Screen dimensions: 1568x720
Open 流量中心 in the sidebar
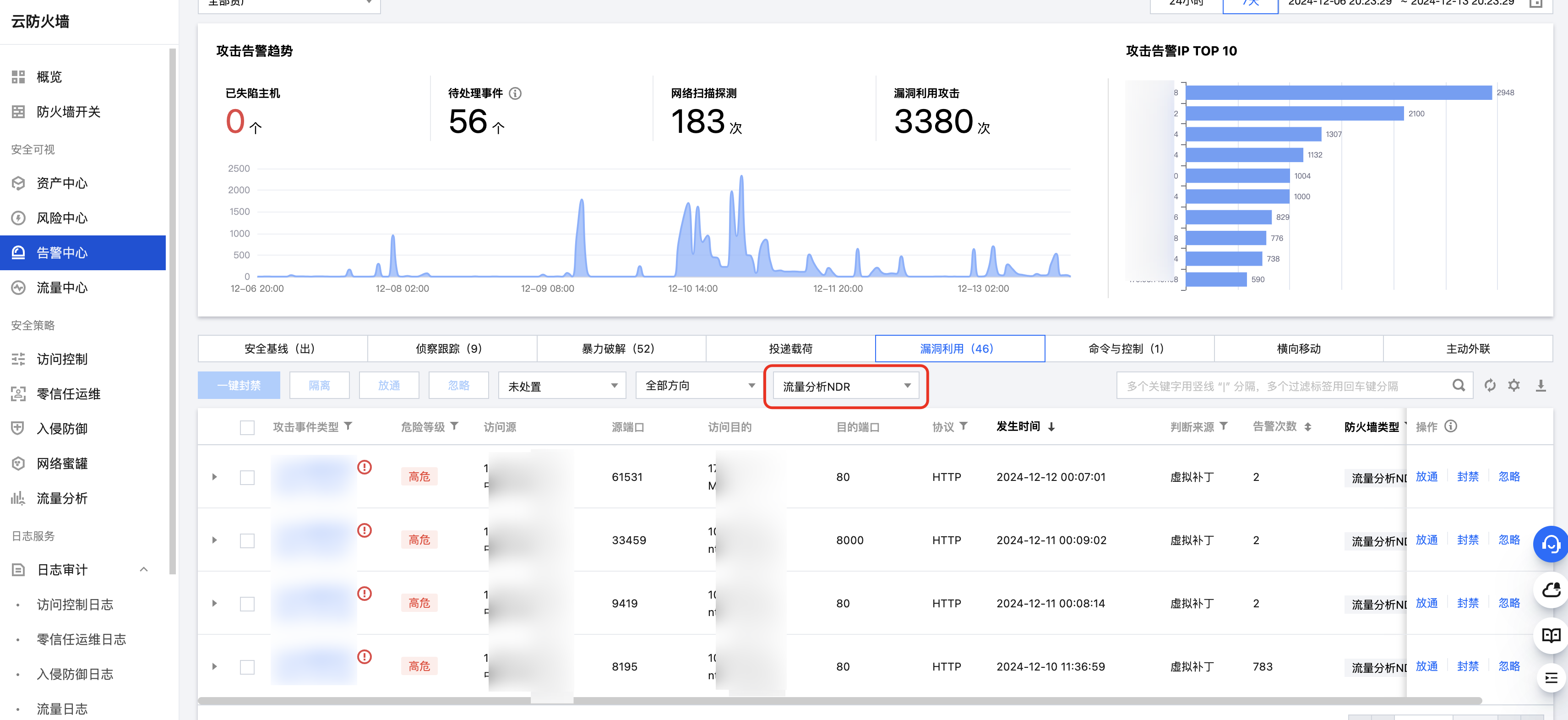(62, 287)
